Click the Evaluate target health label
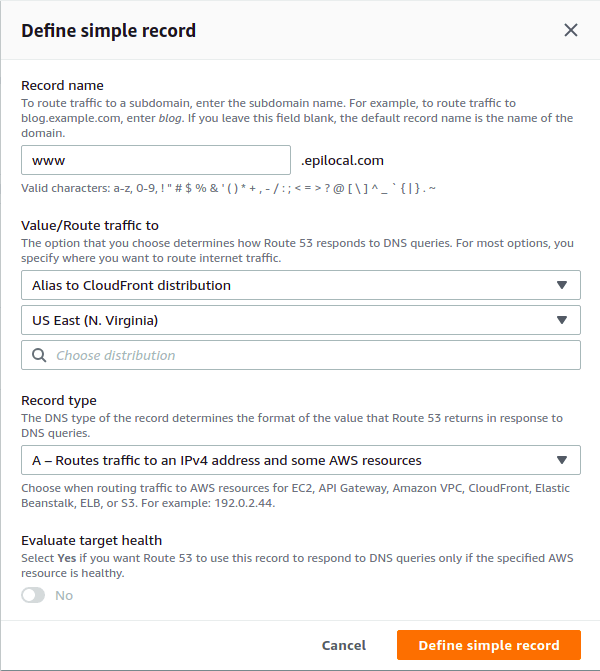Viewport: 600px width, 671px height. 91,541
